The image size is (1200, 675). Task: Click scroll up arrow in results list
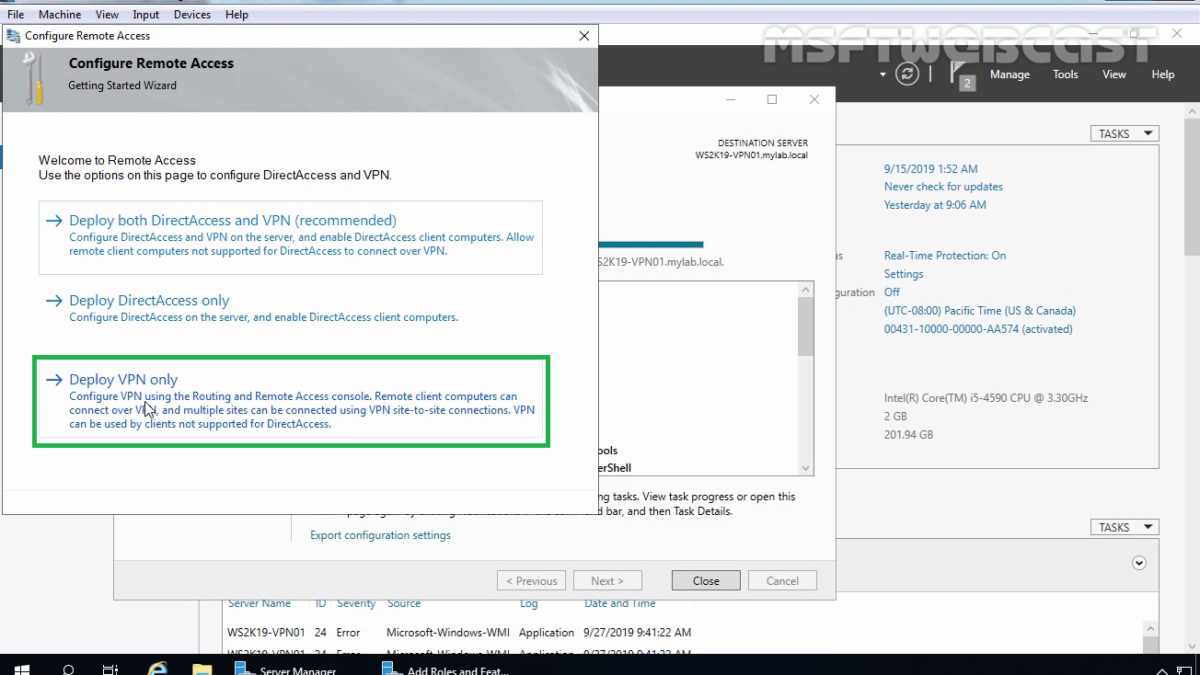pos(806,290)
